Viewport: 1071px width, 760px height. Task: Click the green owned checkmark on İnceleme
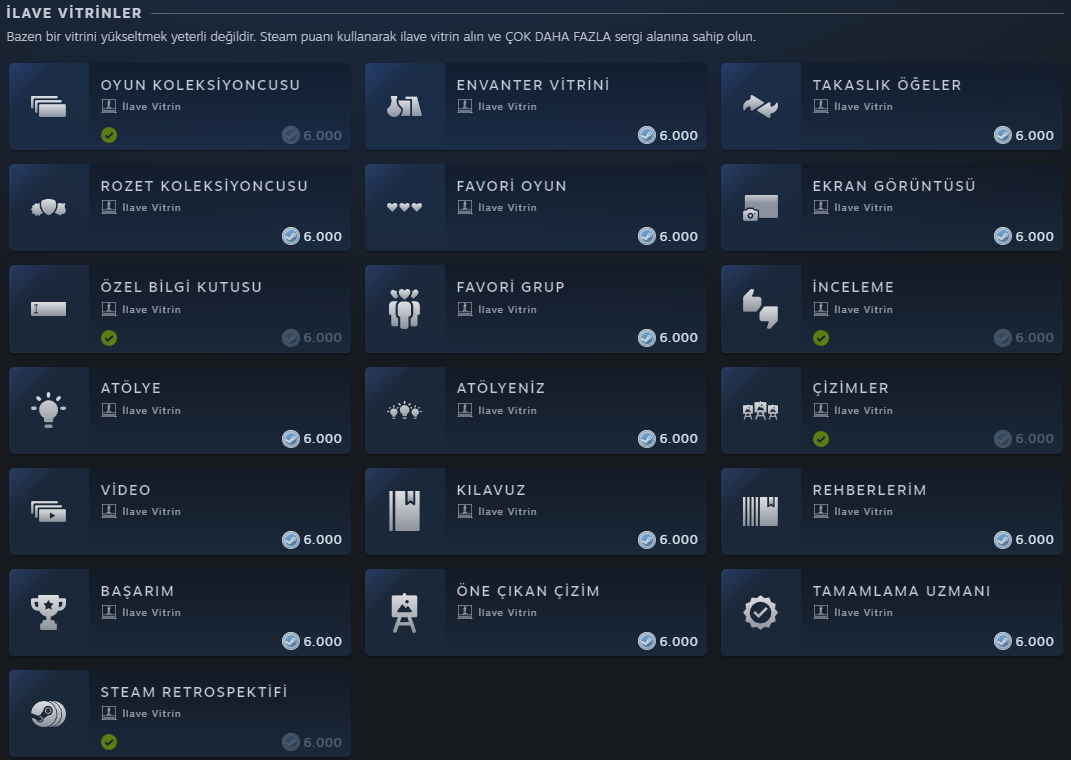point(821,338)
